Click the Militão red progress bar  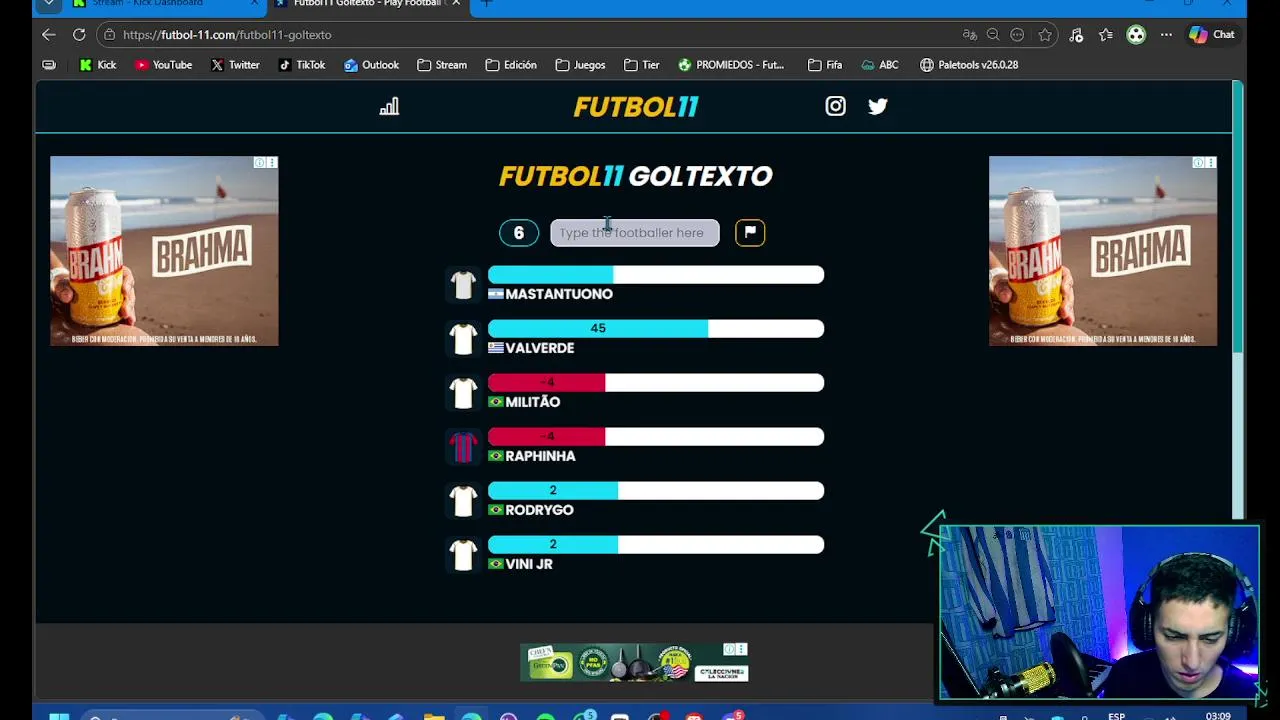click(x=656, y=383)
